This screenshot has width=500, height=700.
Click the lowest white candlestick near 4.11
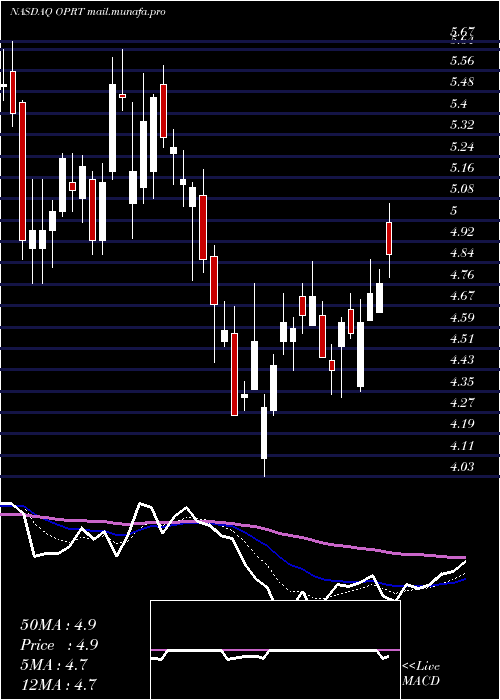264,433
